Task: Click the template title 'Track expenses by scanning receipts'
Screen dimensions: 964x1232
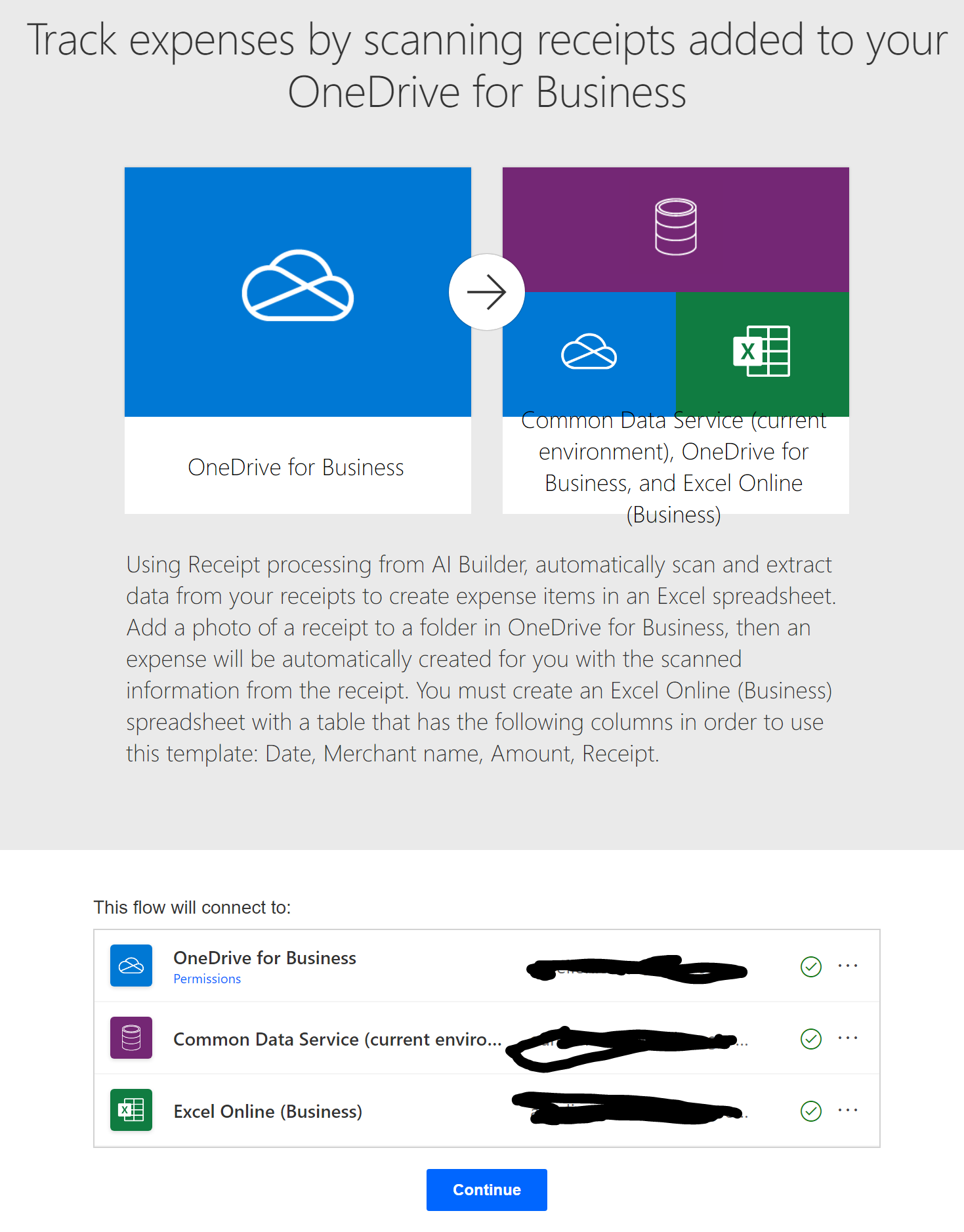Action: (x=487, y=66)
